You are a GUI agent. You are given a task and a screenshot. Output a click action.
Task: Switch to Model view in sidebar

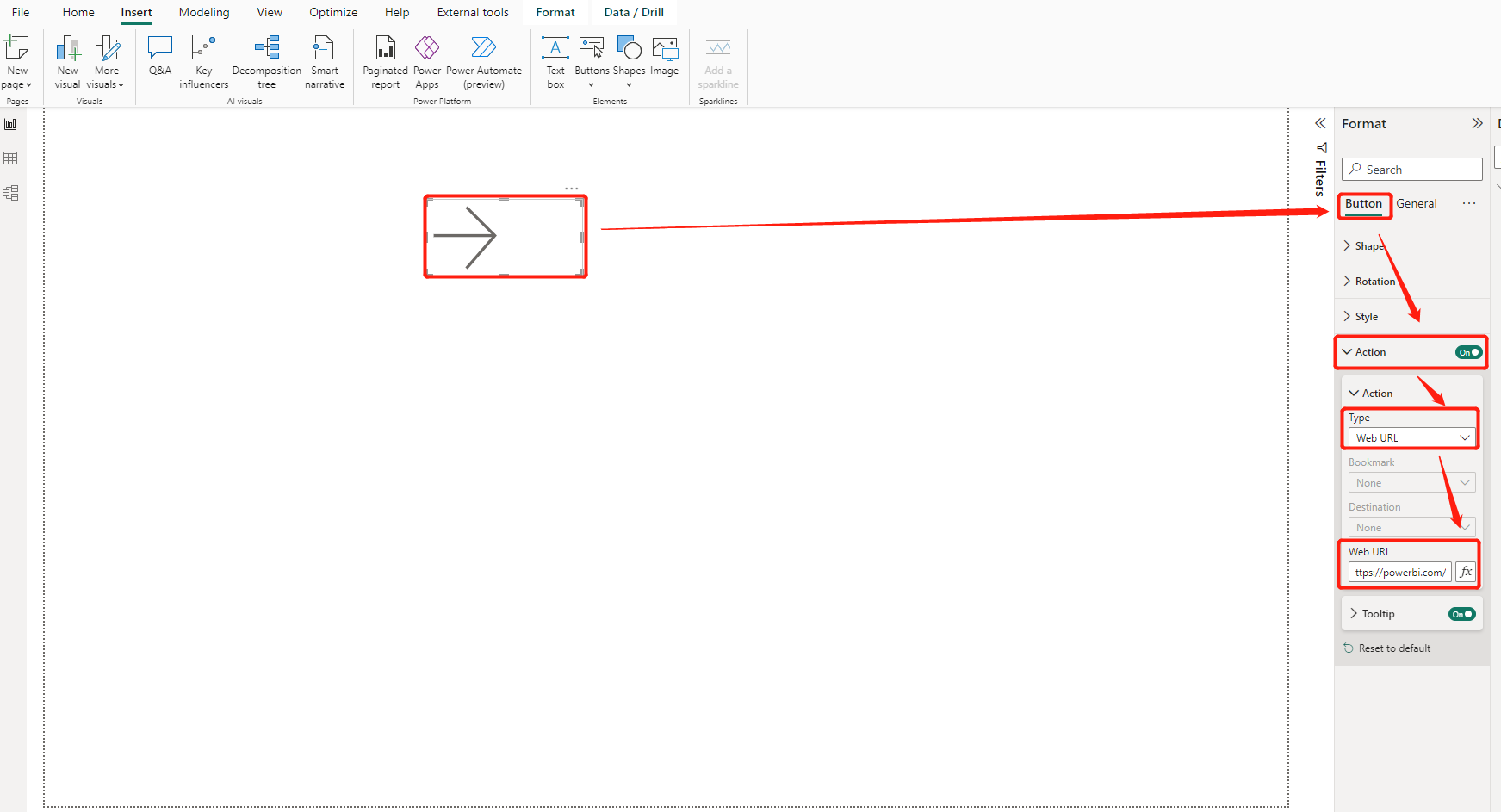(x=10, y=193)
